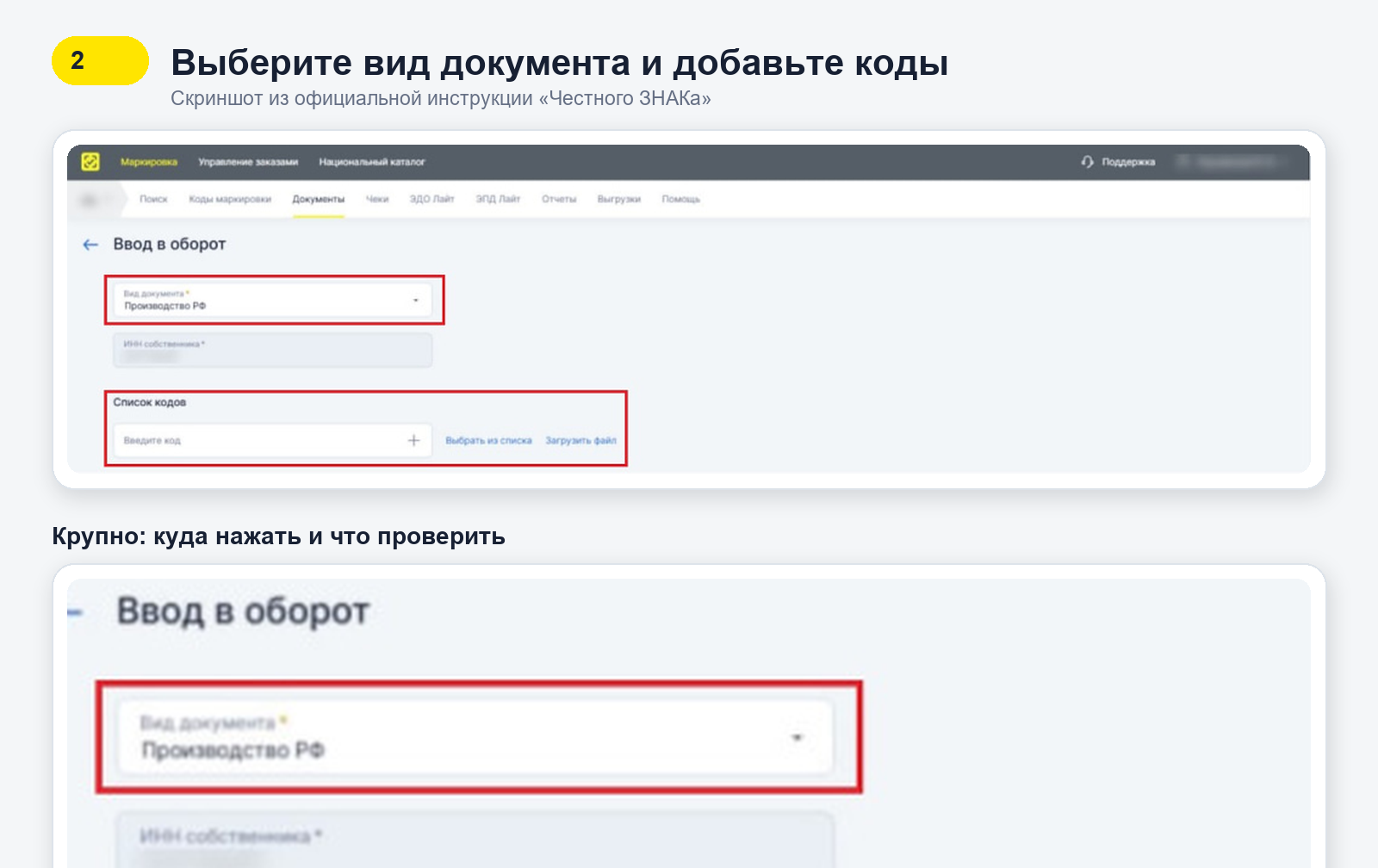Open the ЭПД Лайт tab

click(498, 199)
